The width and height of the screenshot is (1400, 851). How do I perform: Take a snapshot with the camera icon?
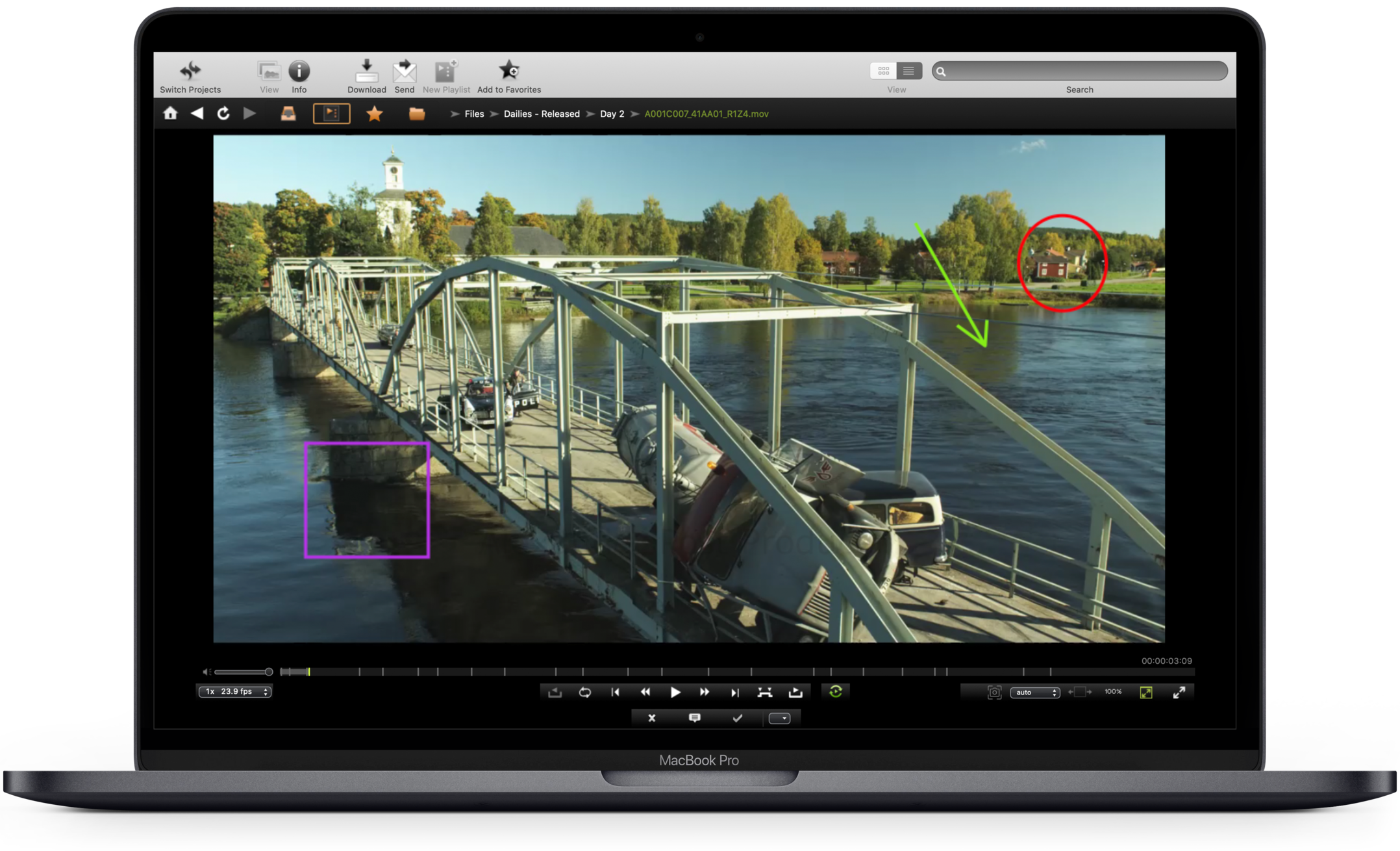coord(994,692)
